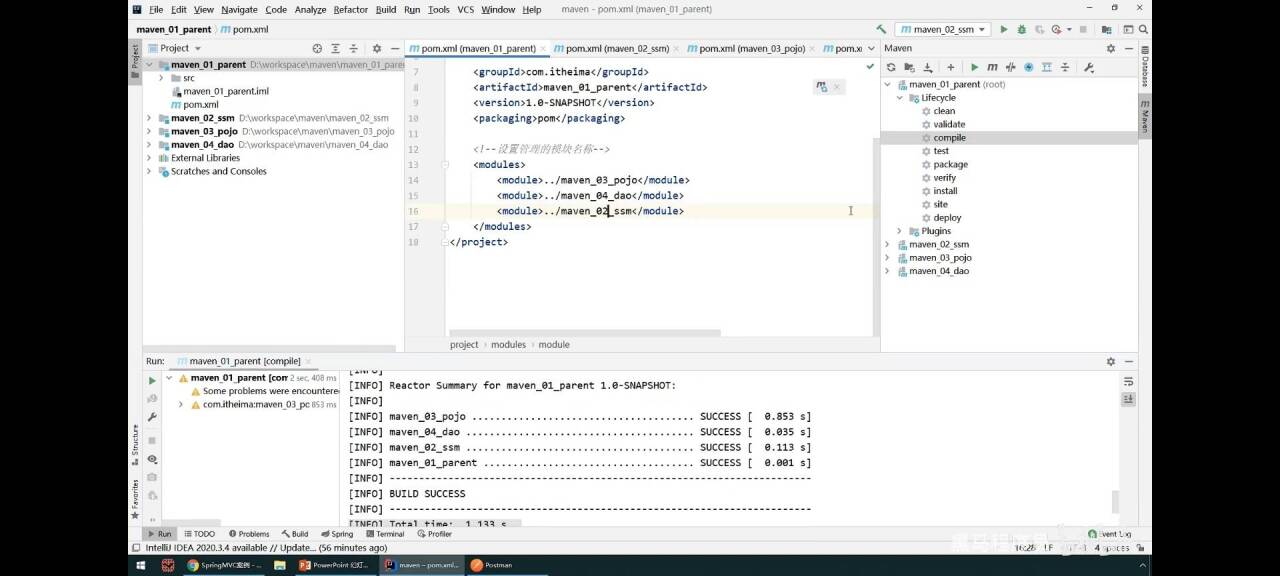Run Maven Build green arrow in Maven panel

(x=974, y=67)
